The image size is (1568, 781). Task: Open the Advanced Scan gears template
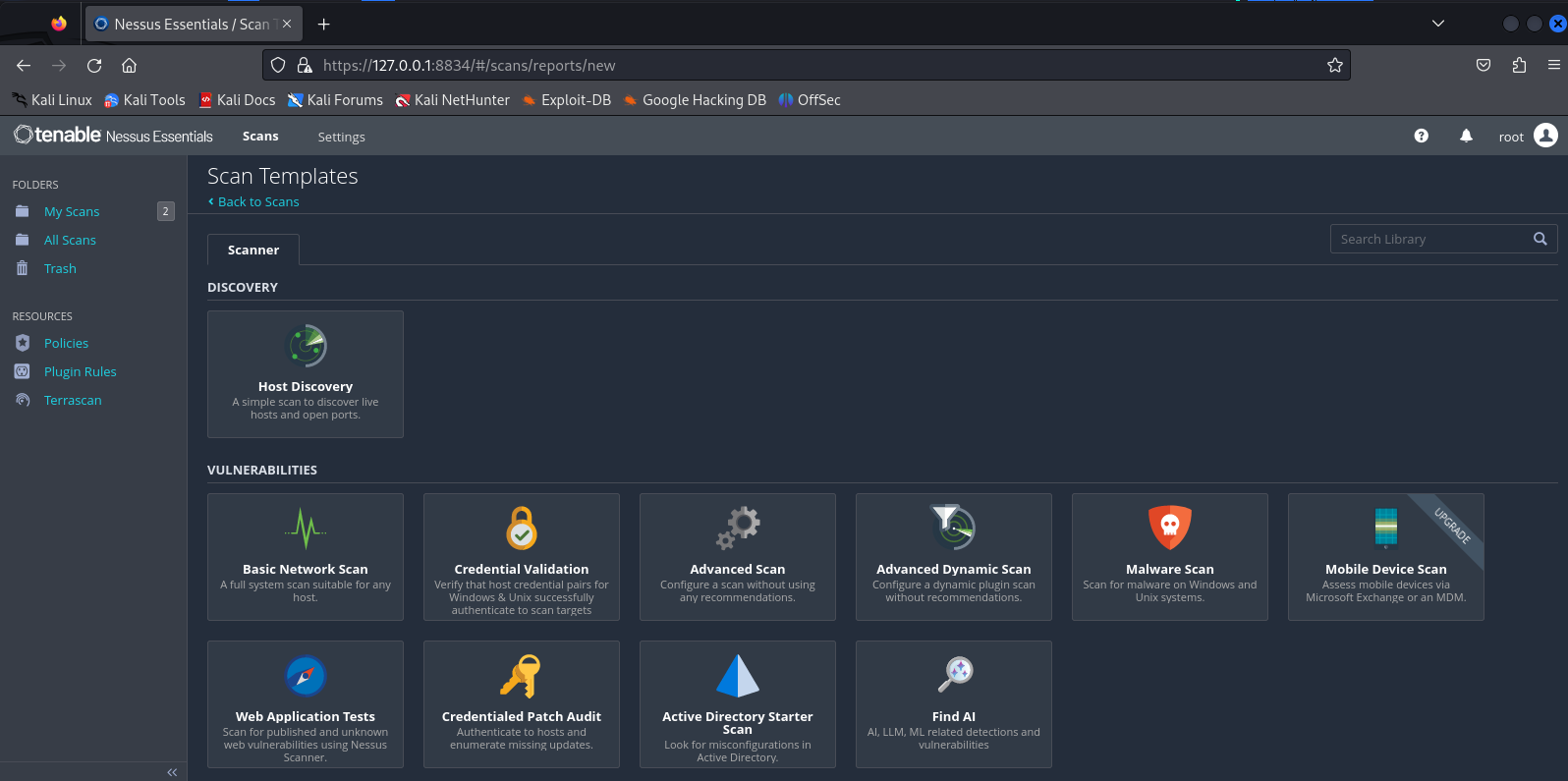[x=738, y=557]
